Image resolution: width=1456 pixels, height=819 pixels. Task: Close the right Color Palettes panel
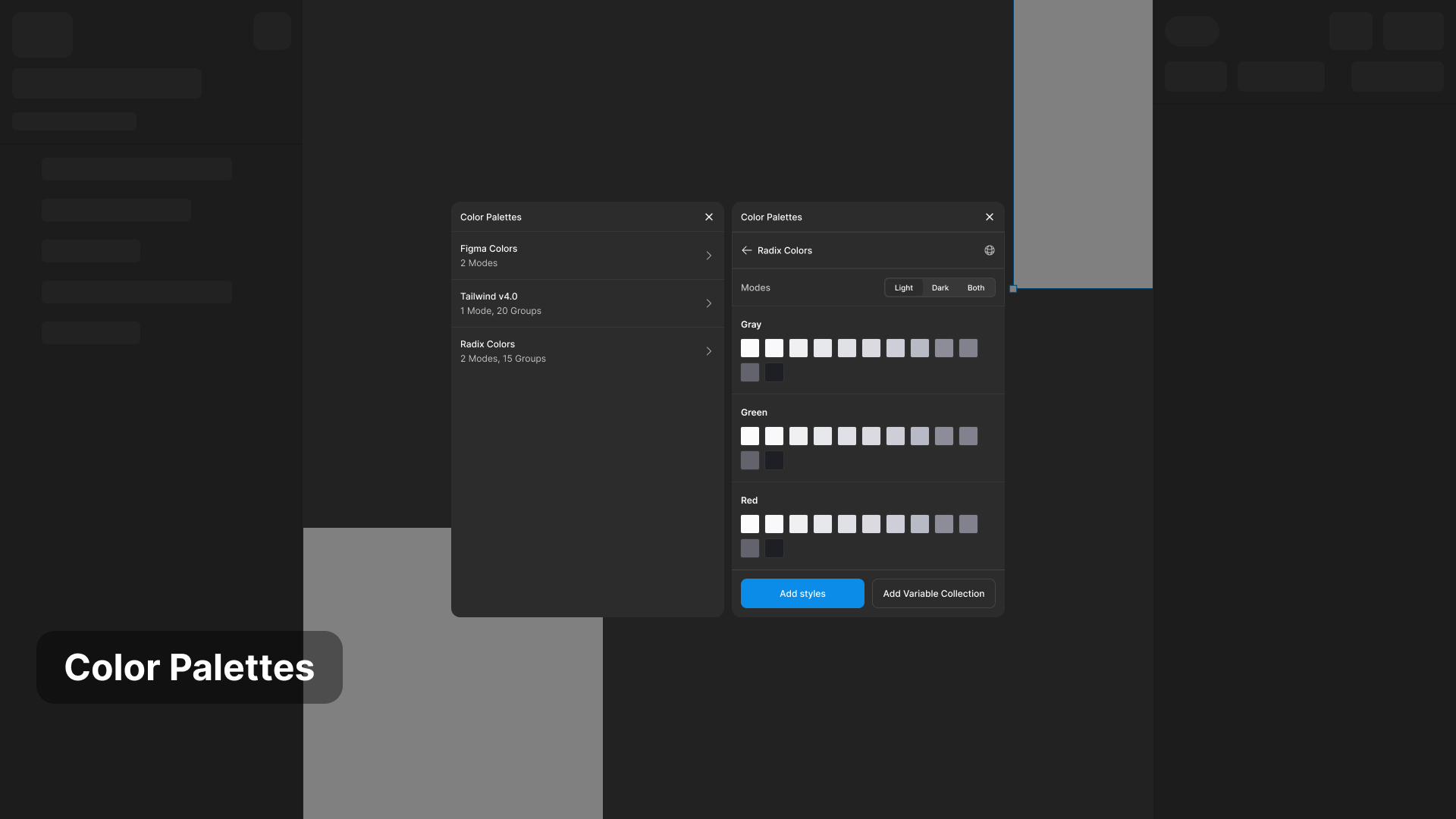tap(990, 217)
